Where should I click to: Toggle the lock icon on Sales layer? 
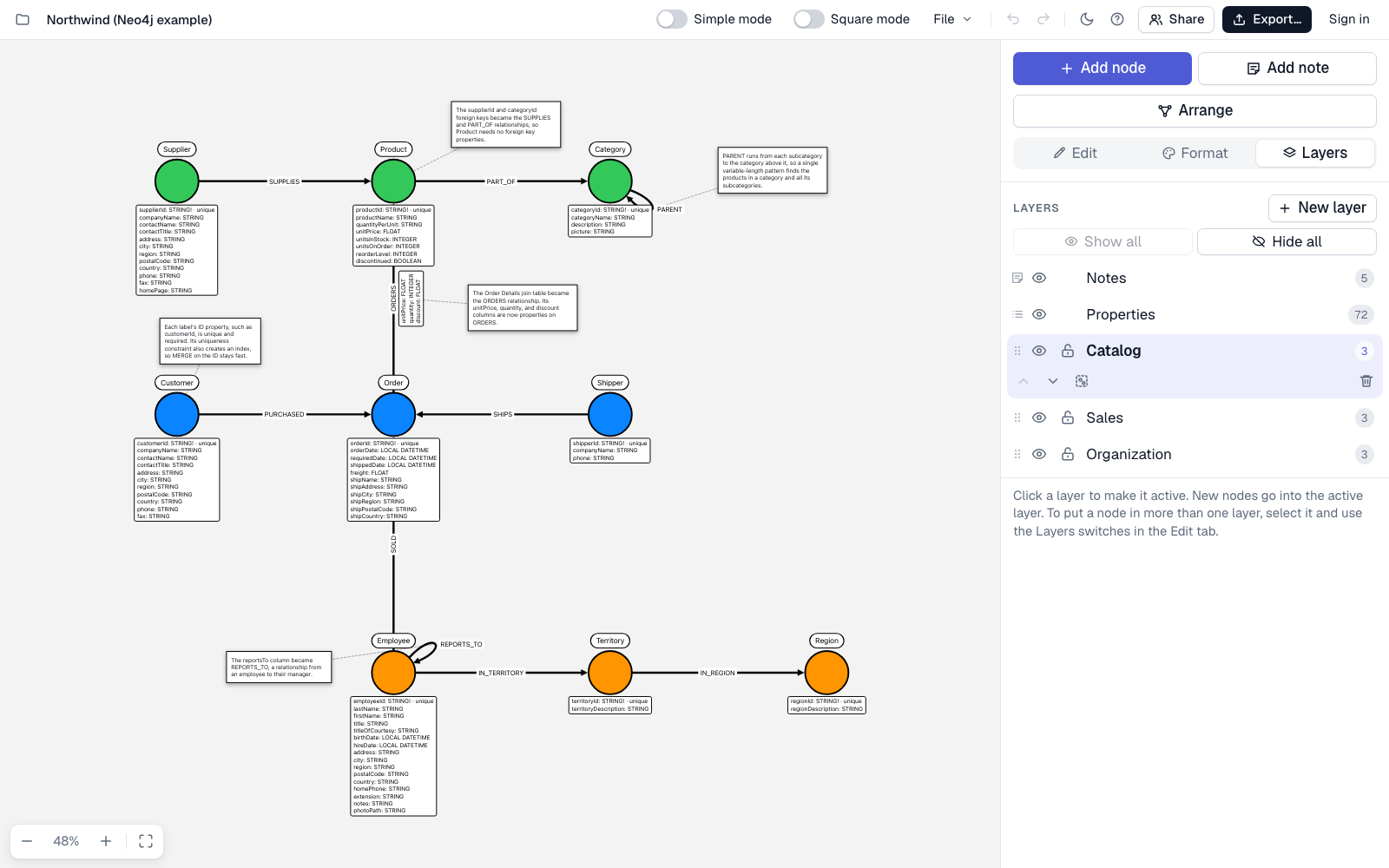(x=1068, y=418)
